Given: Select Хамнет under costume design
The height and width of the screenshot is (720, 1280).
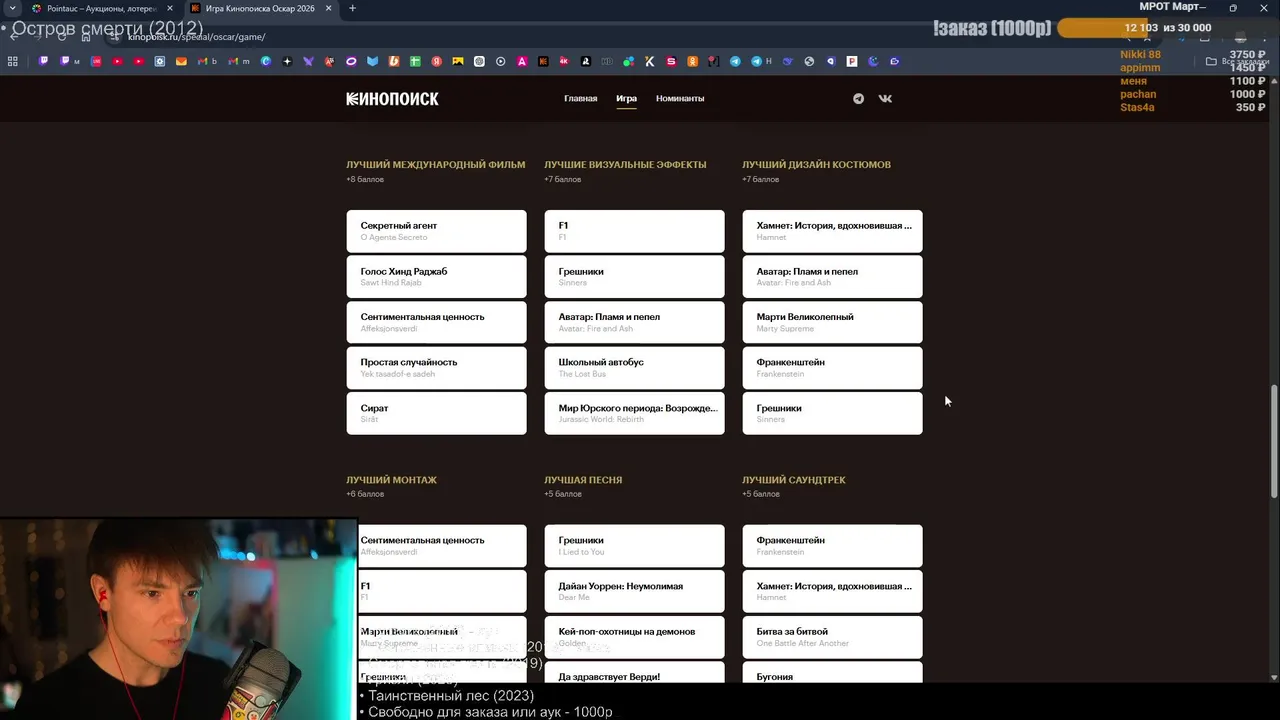Looking at the screenshot, I should point(832,231).
